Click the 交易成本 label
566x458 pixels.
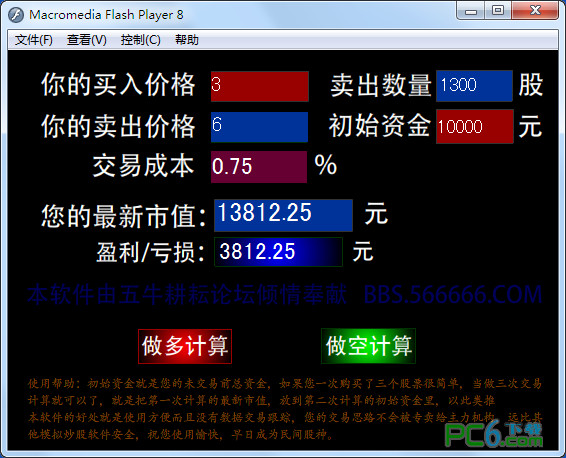pos(144,166)
